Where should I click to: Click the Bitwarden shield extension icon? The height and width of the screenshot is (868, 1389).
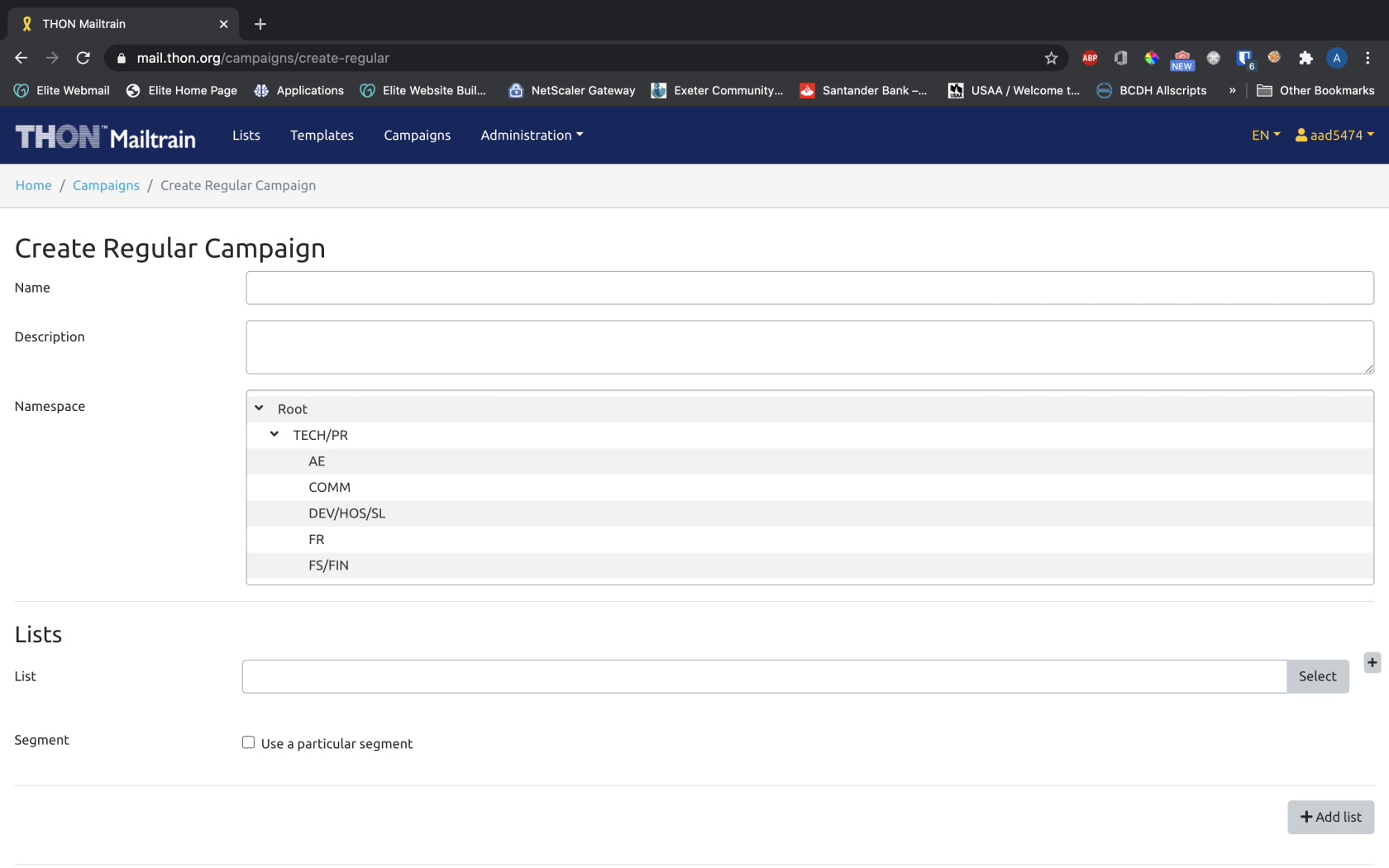point(1244,58)
